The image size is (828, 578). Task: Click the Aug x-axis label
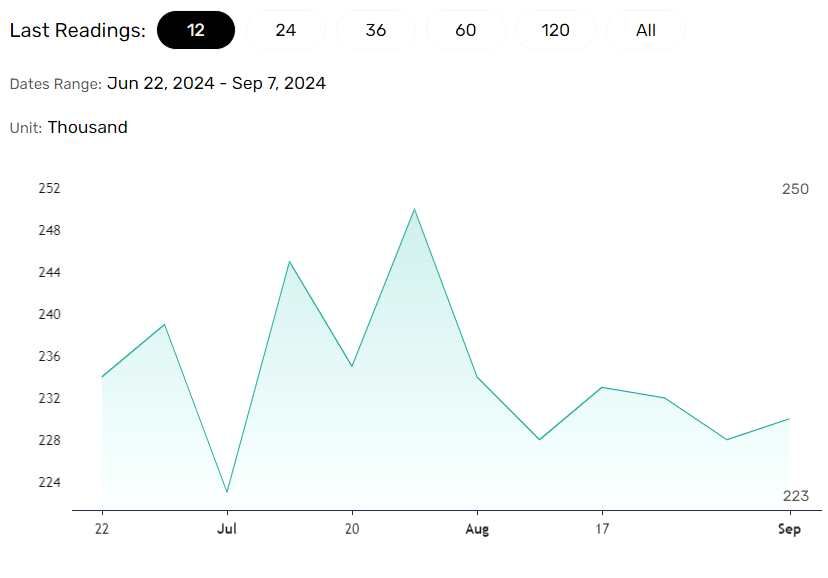[x=477, y=529]
